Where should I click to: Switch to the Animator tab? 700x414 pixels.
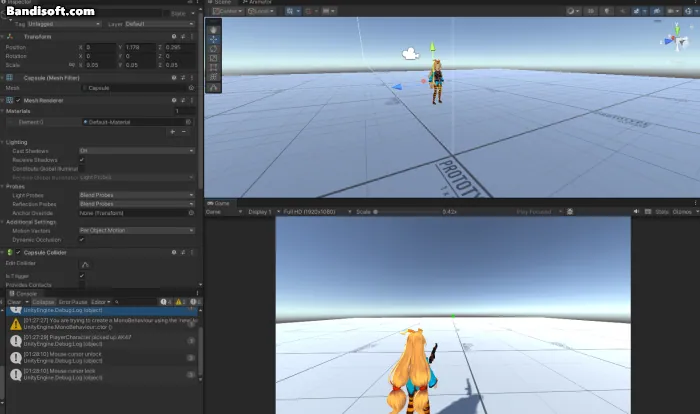[x=257, y=2]
